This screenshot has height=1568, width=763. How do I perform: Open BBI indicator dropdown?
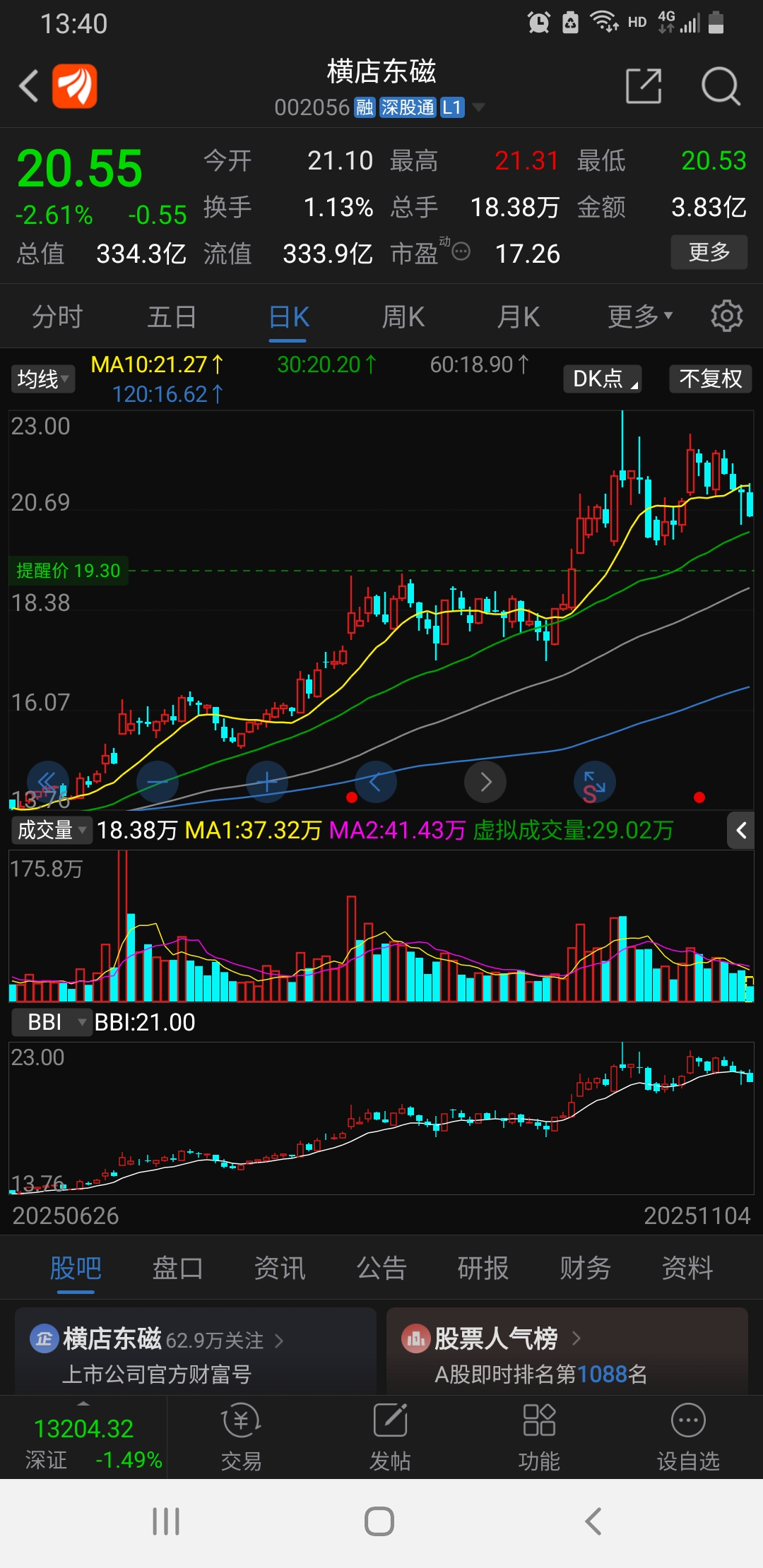[52, 1022]
